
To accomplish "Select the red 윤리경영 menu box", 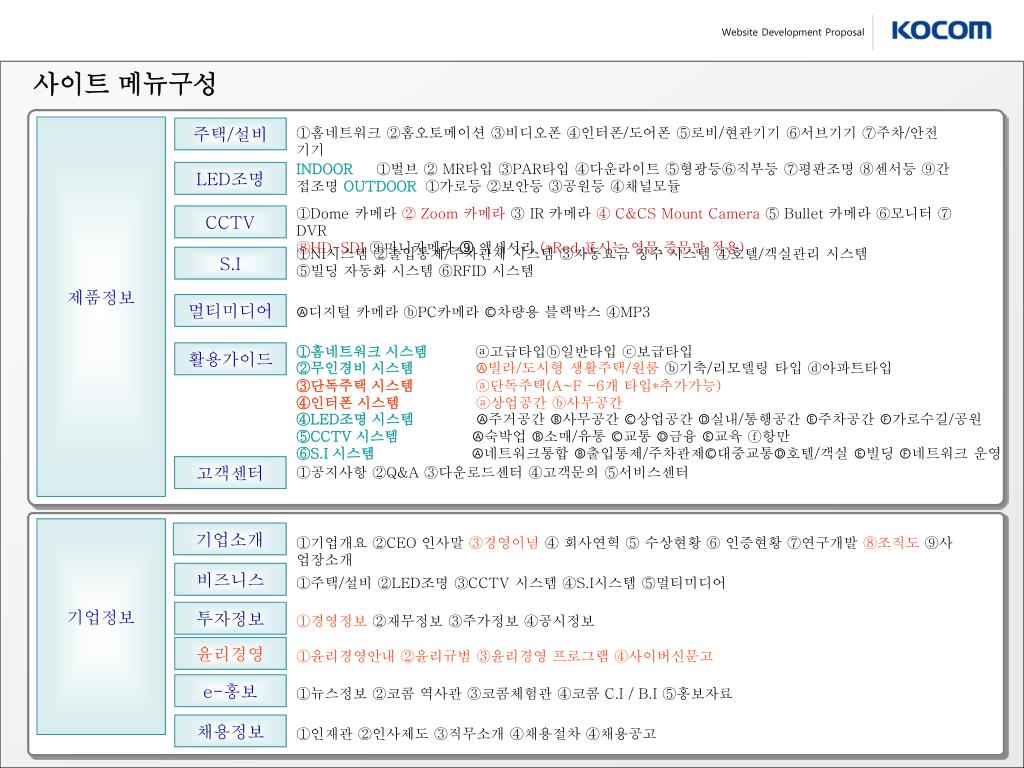I will click(230, 654).
